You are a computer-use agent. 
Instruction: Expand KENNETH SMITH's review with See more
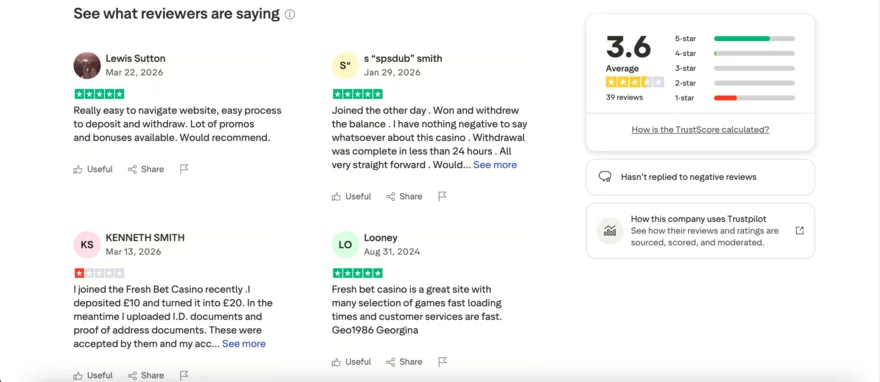[x=244, y=344]
